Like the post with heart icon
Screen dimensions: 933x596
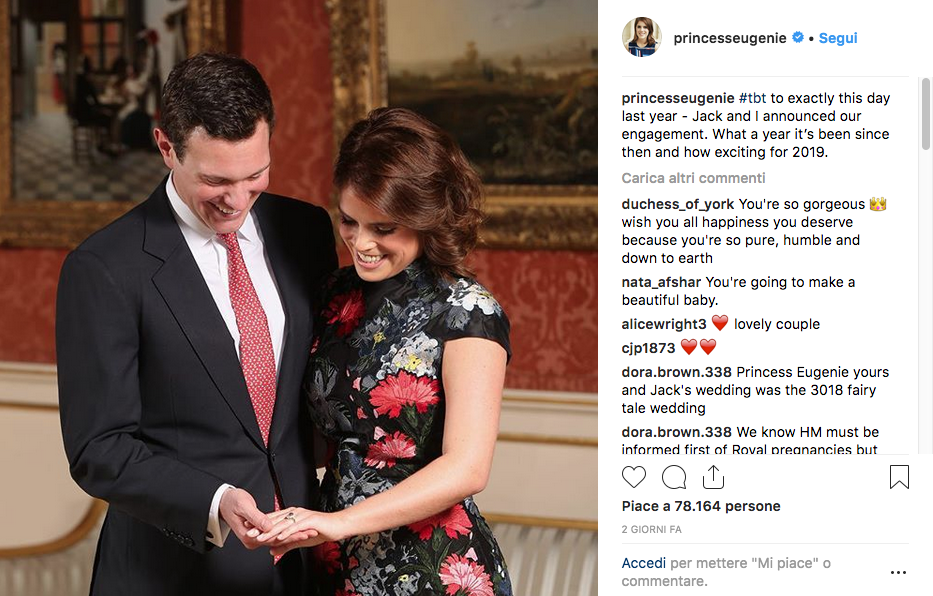coord(634,477)
